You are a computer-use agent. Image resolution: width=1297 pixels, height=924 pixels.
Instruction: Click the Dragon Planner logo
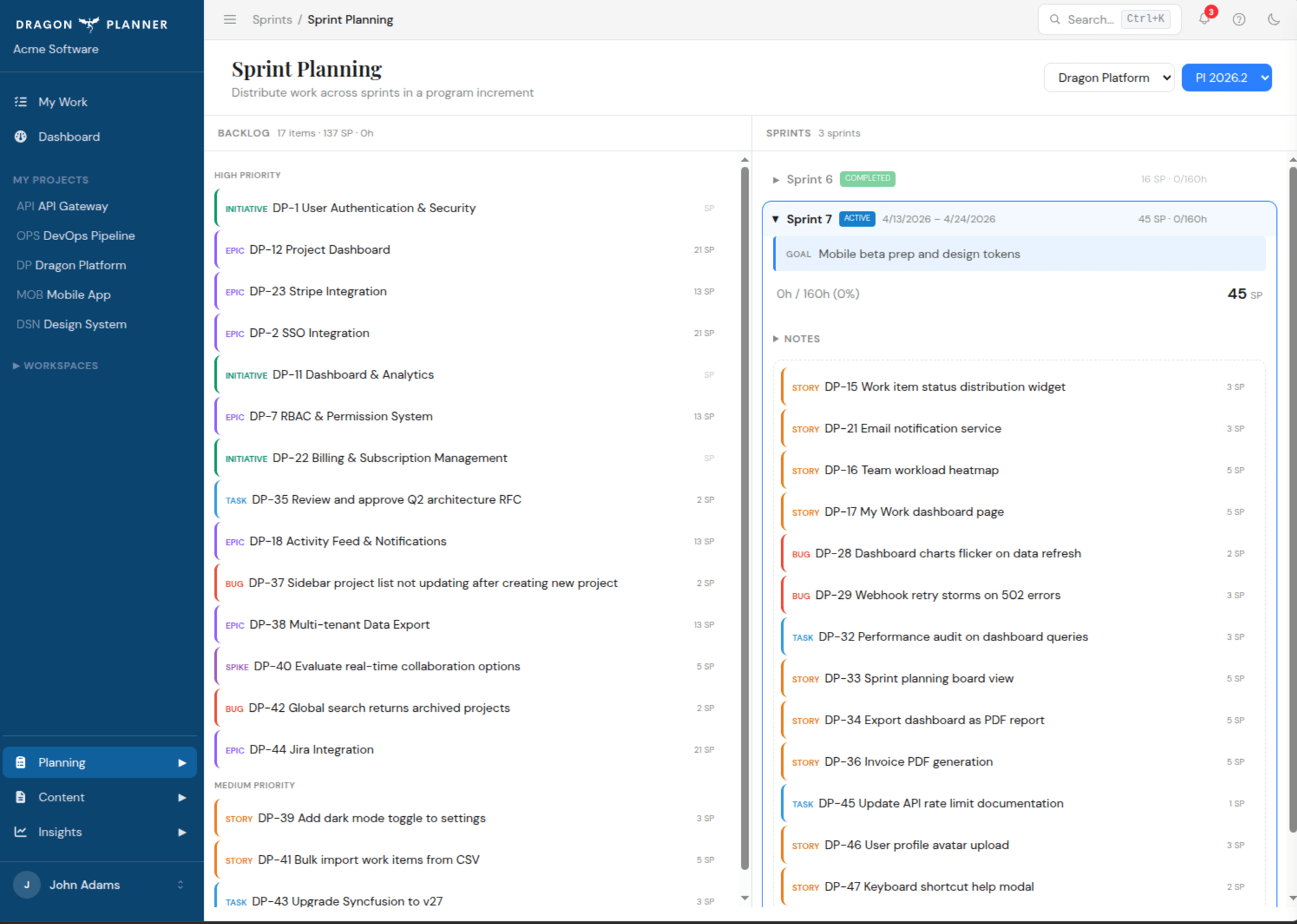(90, 24)
